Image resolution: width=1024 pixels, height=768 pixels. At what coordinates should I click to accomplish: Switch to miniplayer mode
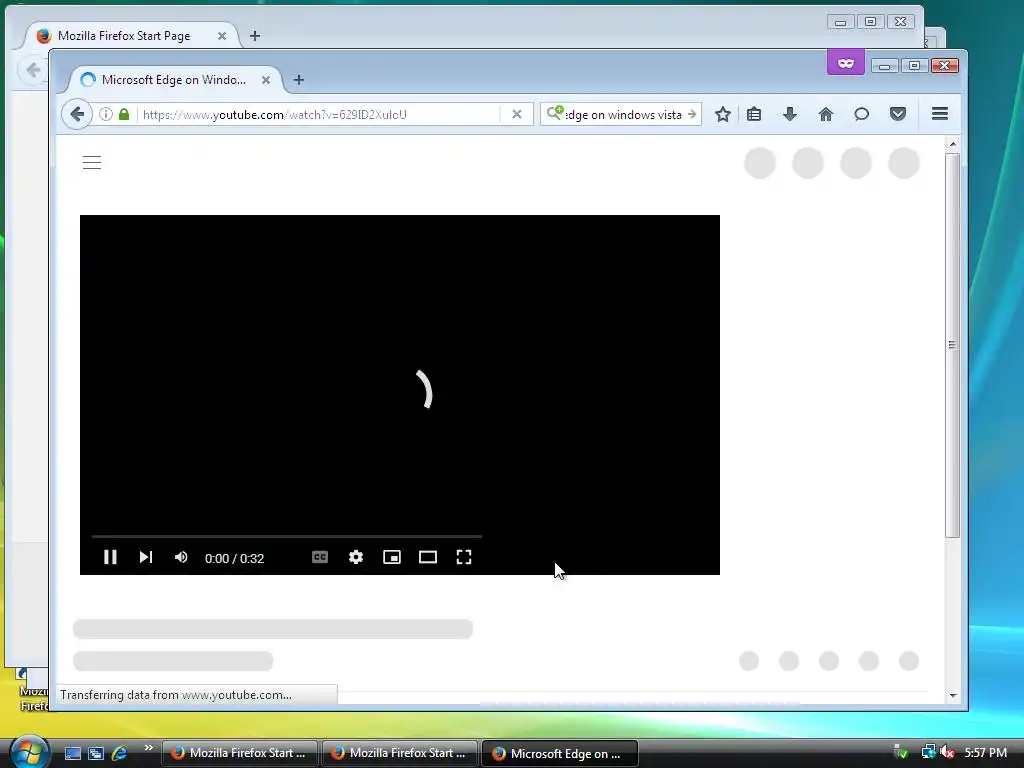[392, 557]
